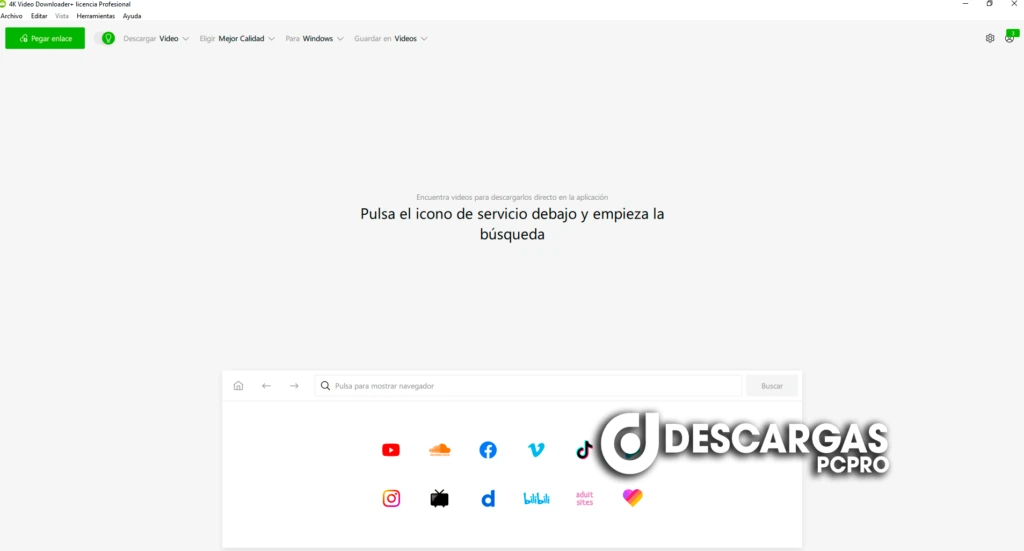The width and height of the screenshot is (1024, 551).
Task: Click the Facebook service icon
Action: point(488,450)
